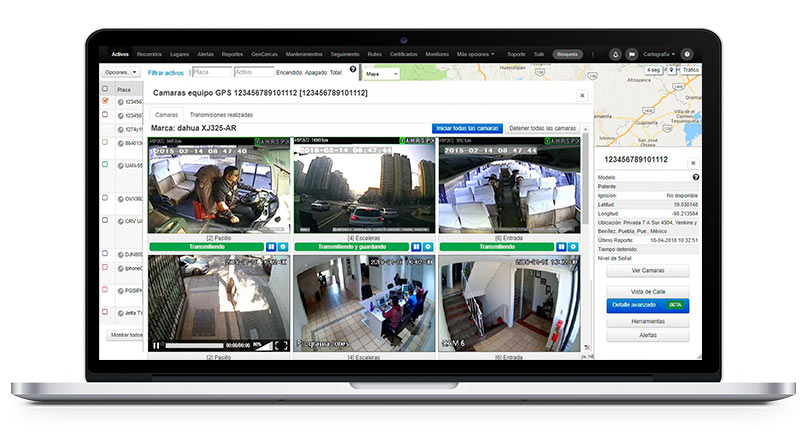Open help icon beside Modelo field
Image resolution: width=801 pixels, height=445 pixels.
click(x=695, y=177)
